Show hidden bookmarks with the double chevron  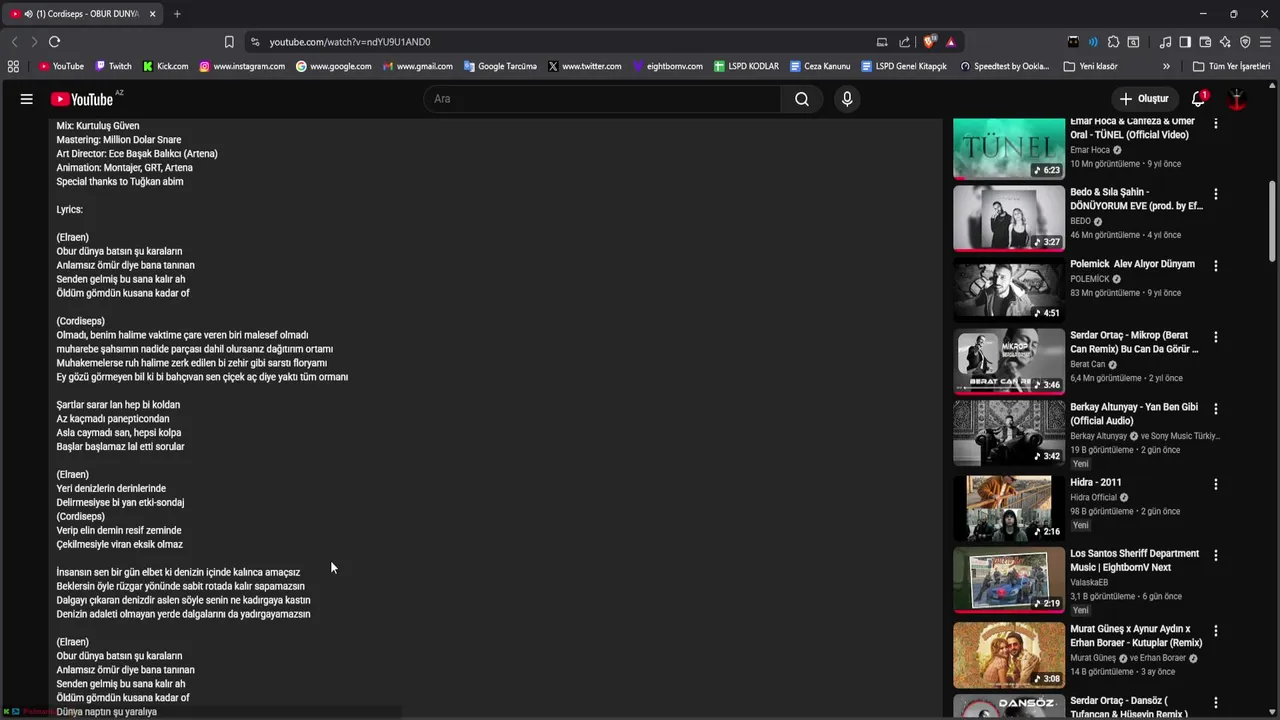1166,66
